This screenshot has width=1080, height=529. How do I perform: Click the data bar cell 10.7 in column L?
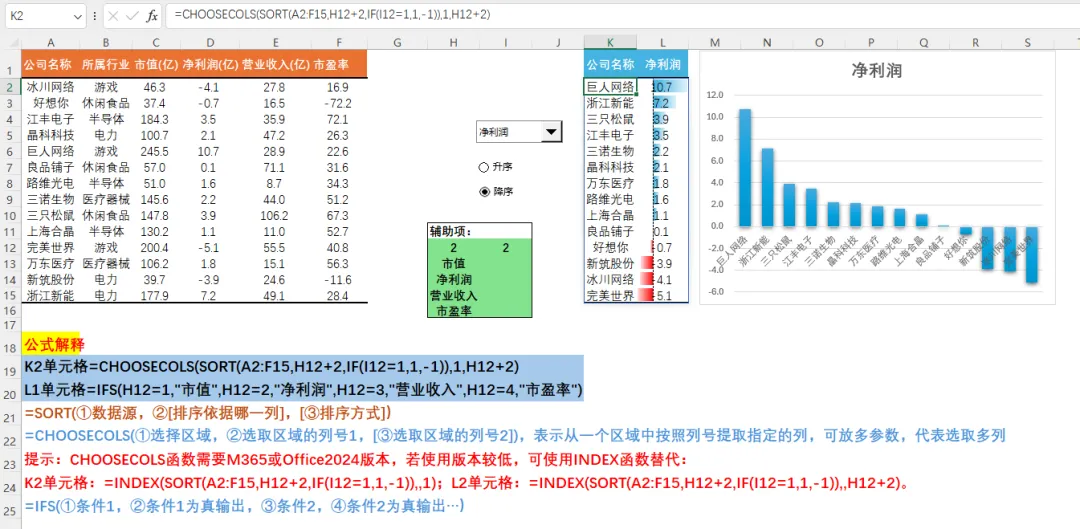663,87
